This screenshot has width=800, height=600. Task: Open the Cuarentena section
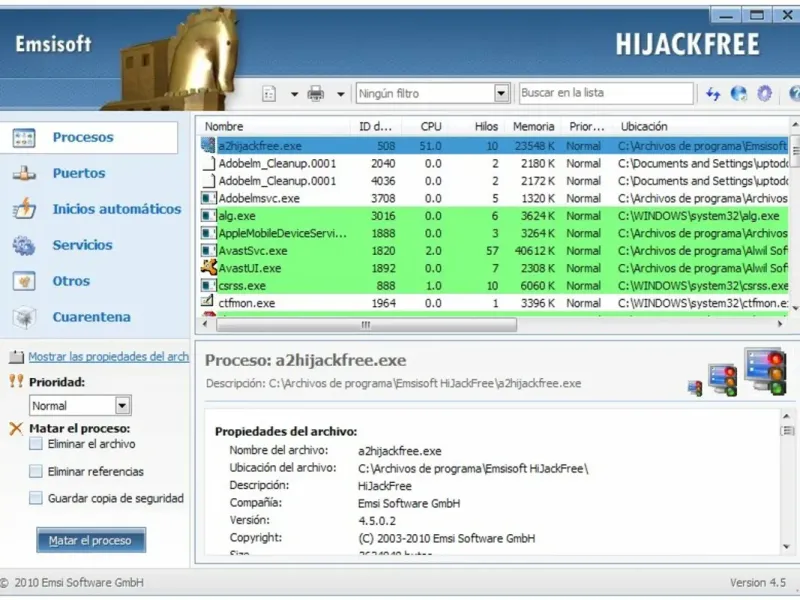[91, 317]
